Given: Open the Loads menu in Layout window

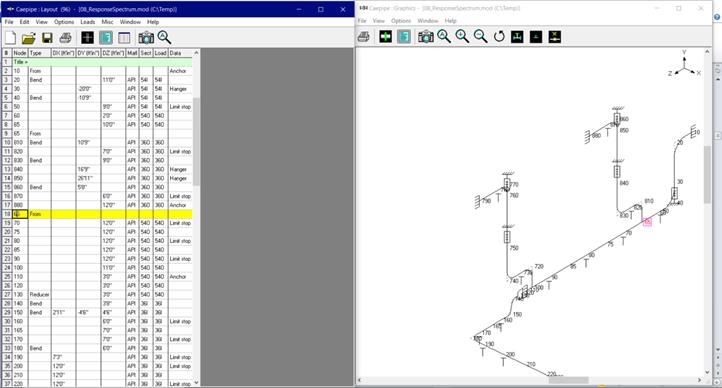Looking at the screenshot, I should [87, 22].
